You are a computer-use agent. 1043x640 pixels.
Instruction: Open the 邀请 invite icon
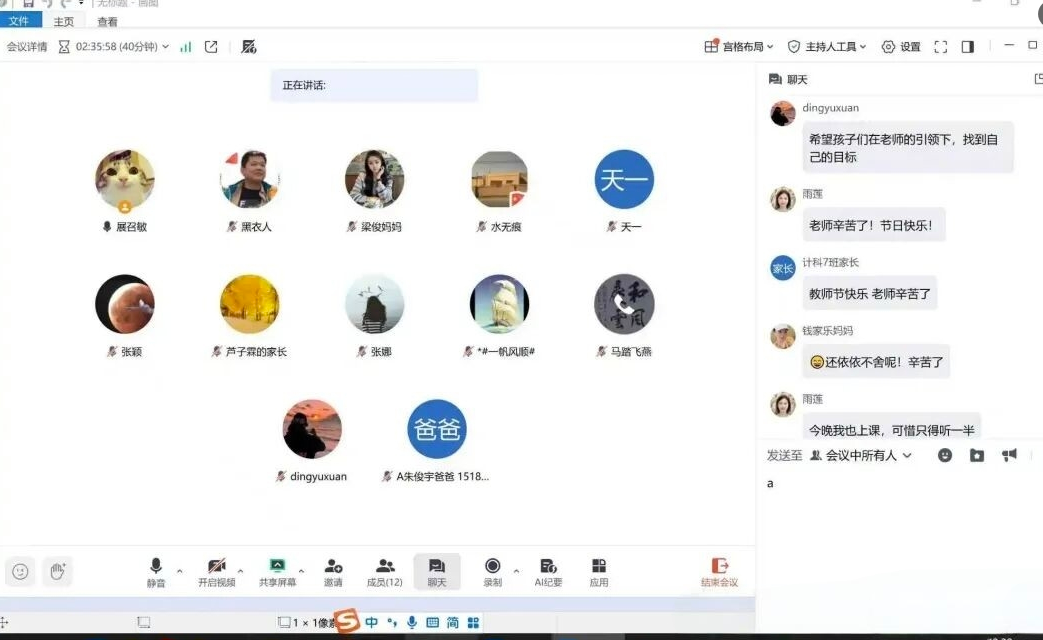tap(333, 571)
